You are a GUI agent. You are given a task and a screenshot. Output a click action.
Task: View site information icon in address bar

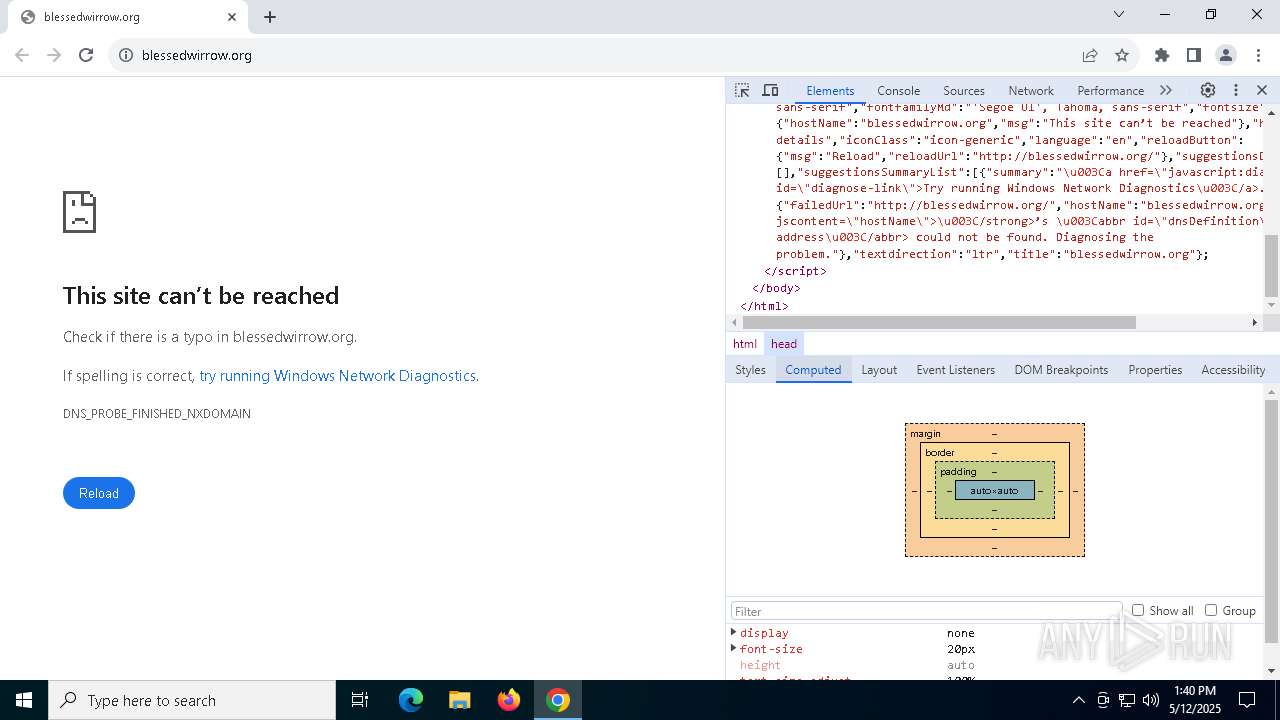pos(126,55)
